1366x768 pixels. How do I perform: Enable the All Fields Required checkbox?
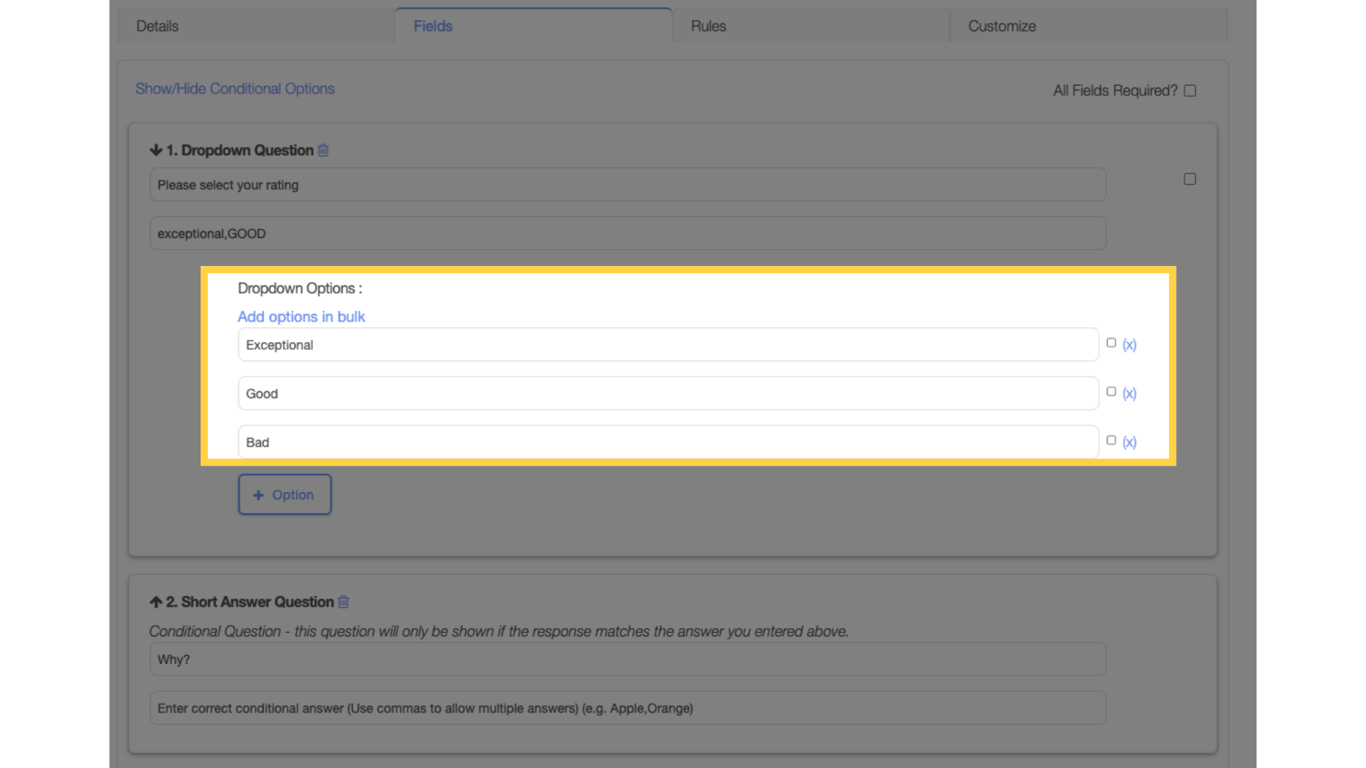pos(1189,89)
